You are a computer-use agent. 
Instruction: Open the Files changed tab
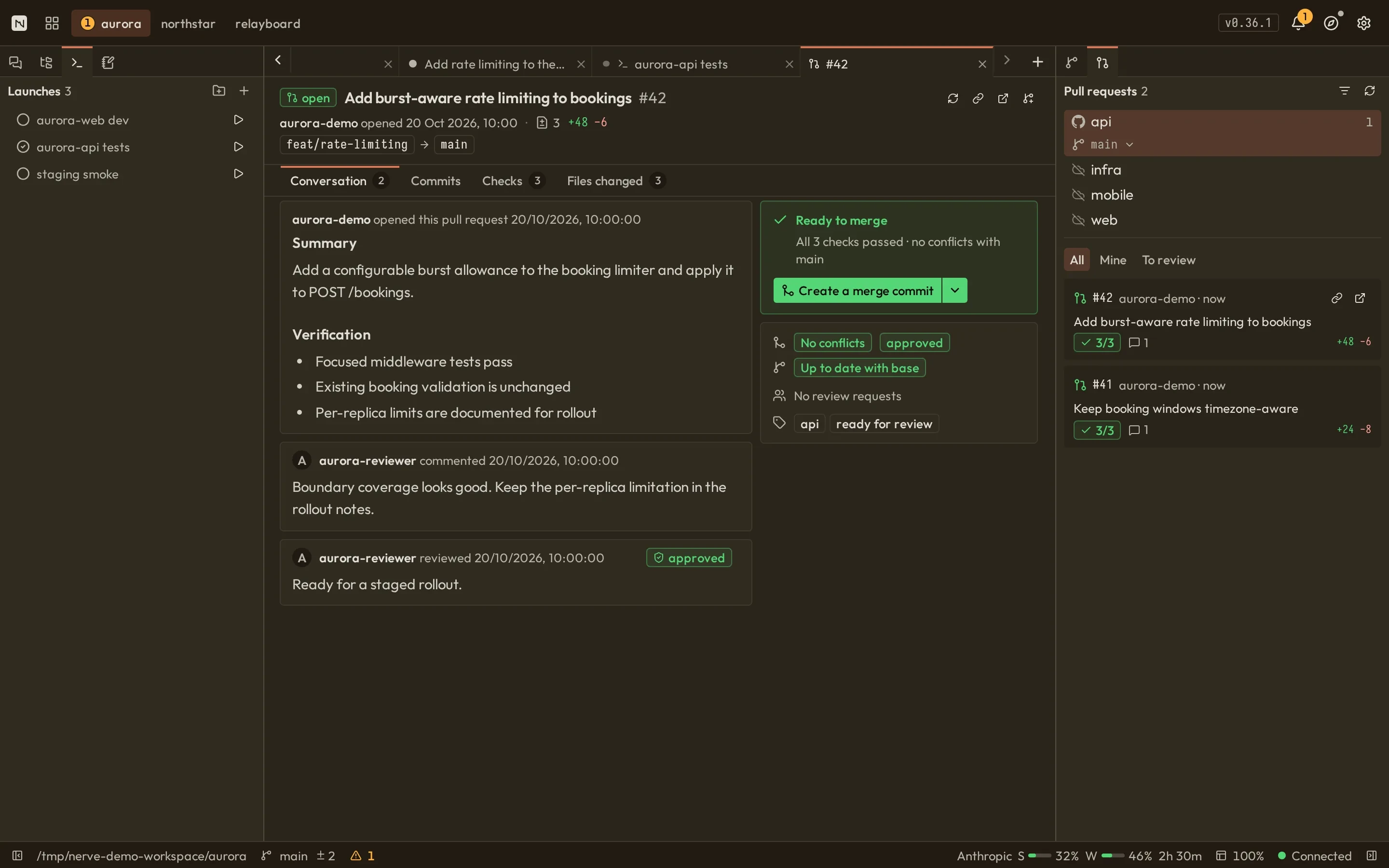coord(616,181)
